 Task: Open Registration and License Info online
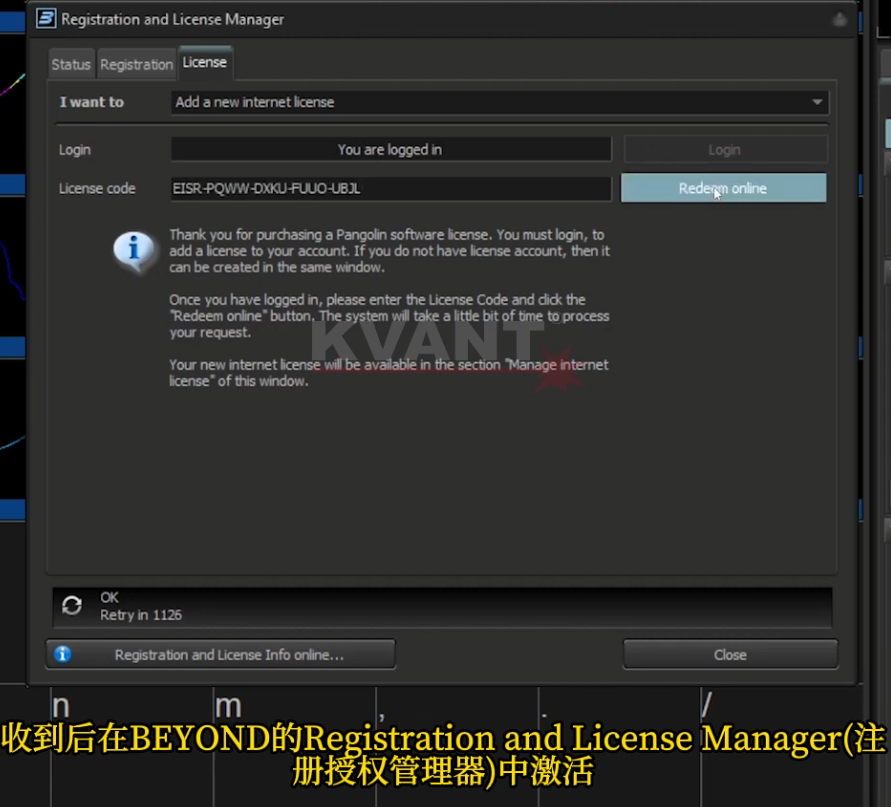pyautogui.click(x=220, y=655)
